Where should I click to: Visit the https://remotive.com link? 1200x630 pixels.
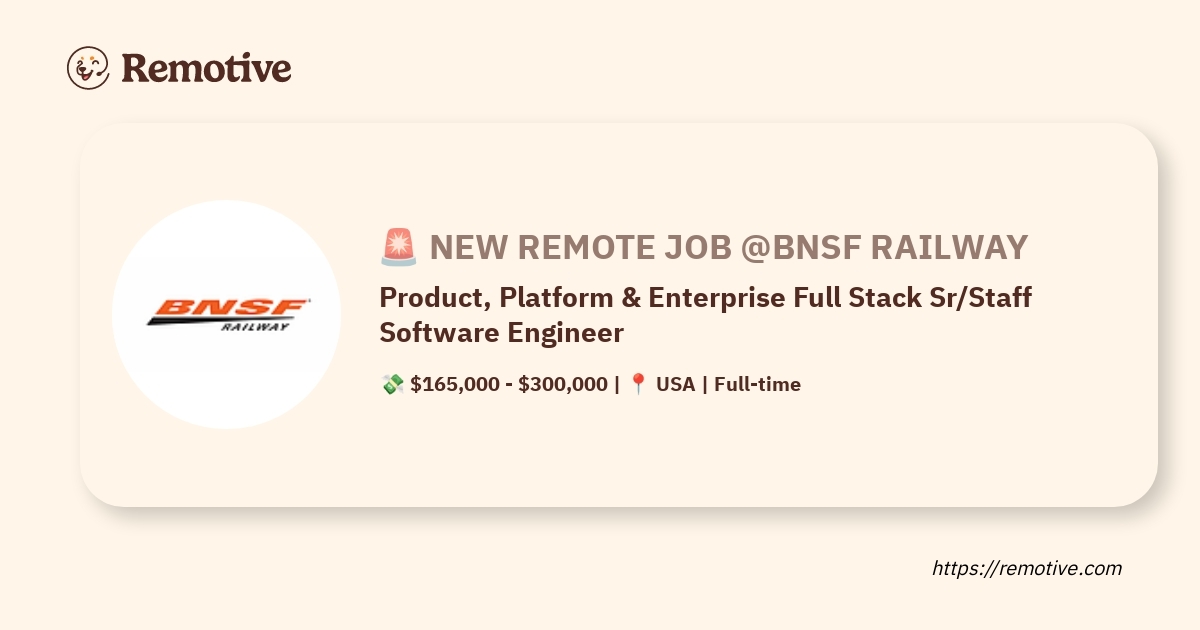tap(1027, 568)
